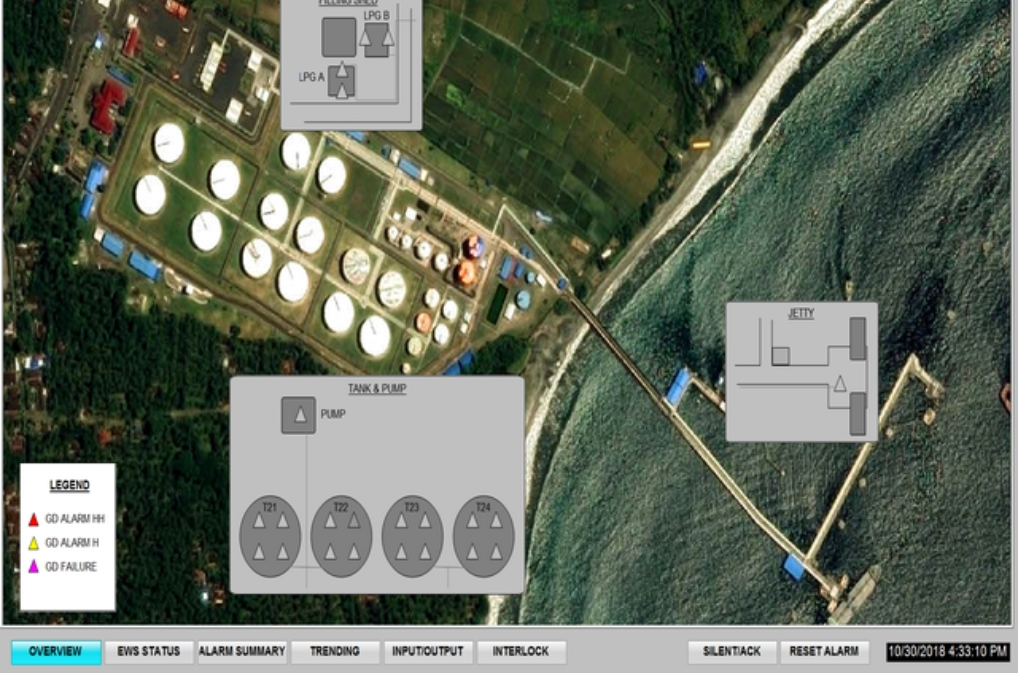This screenshot has width=1018, height=673.
Task: Select bottom-right detector in tank T22
Action: (354, 552)
